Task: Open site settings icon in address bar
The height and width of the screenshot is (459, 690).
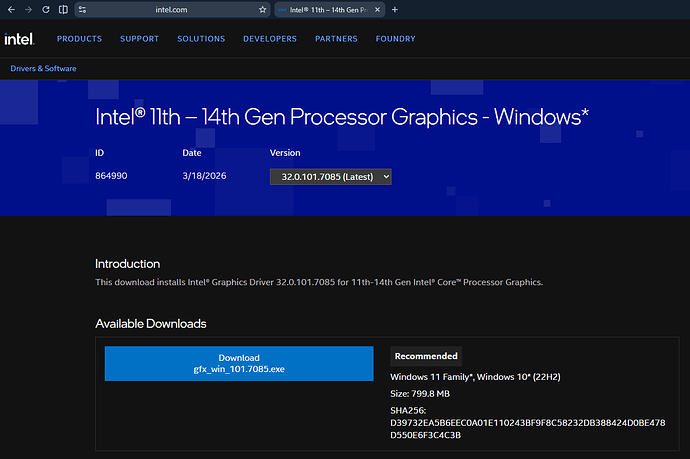Action: tap(83, 10)
